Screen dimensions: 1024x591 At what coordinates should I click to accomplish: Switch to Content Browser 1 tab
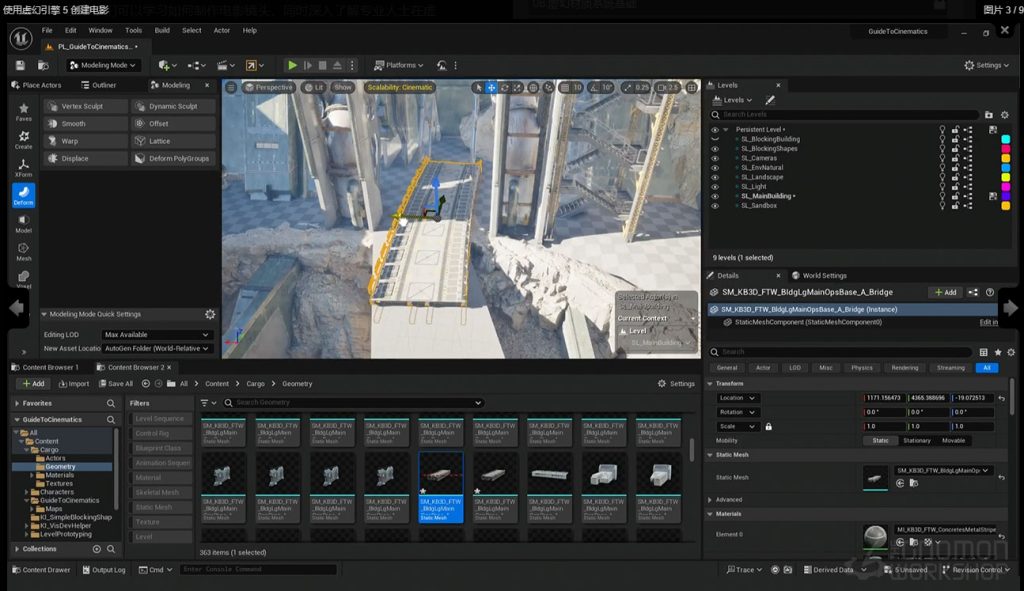[45, 367]
